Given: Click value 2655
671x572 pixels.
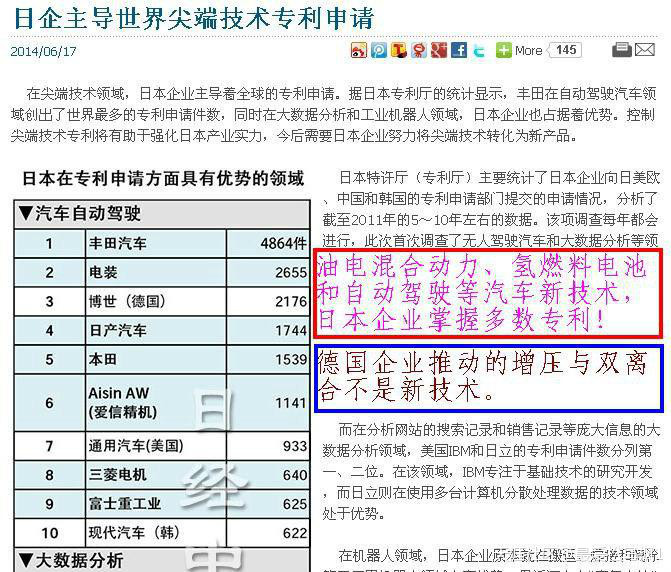Looking at the screenshot, I should click(291, 273).
